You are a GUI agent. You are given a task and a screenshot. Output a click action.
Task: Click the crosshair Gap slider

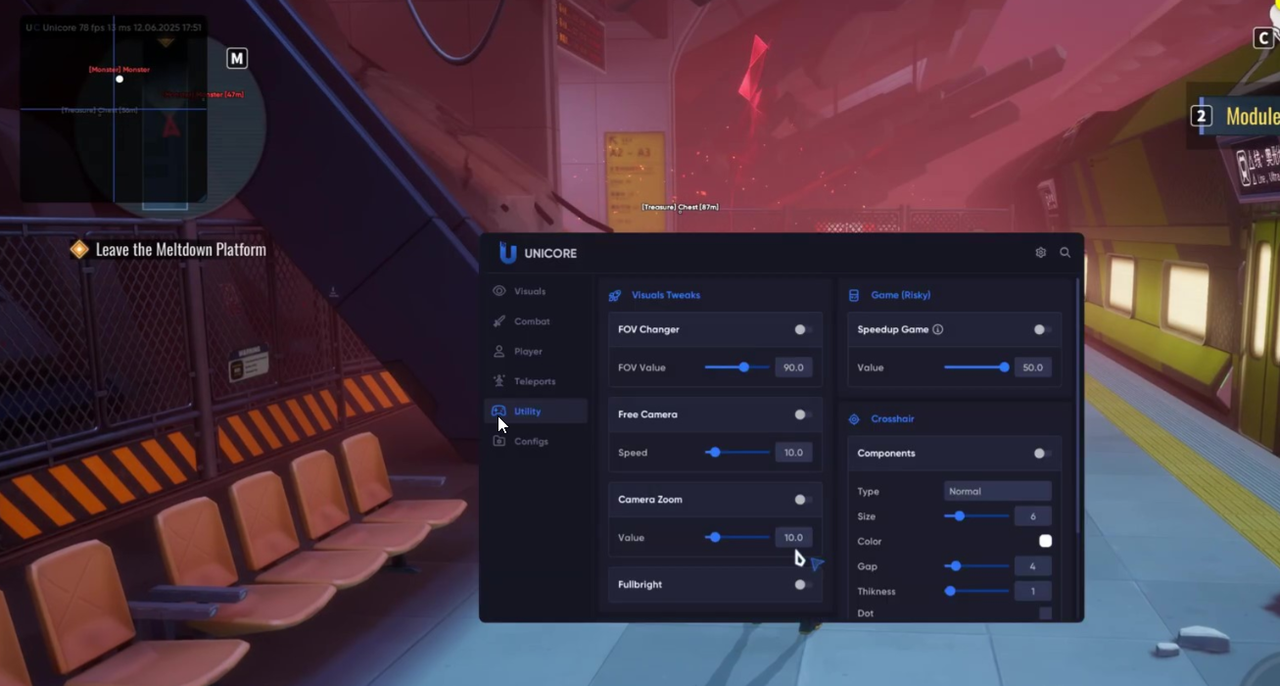click(977, 566)
